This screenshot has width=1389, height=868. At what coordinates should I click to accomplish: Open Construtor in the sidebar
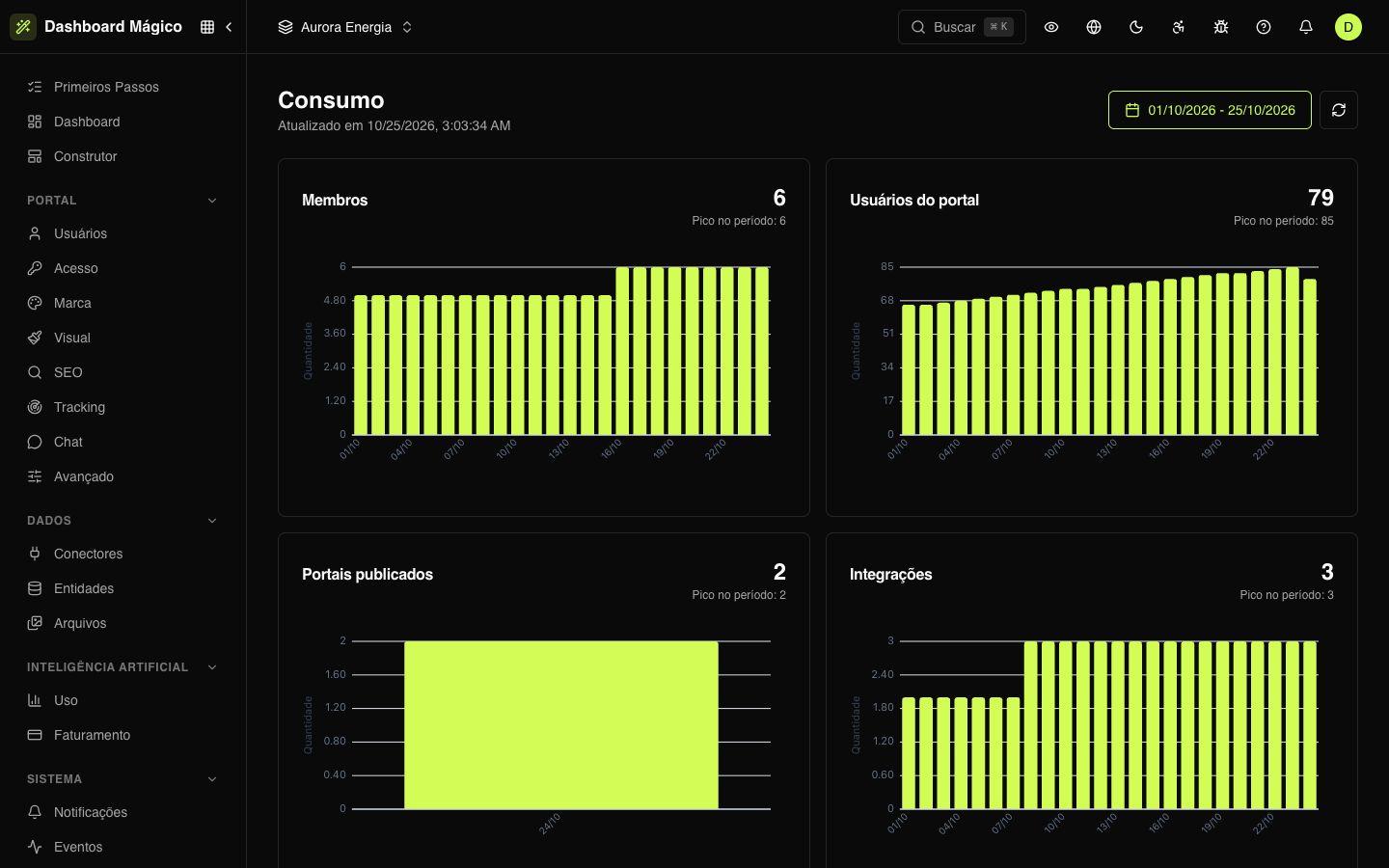pyautogui.click(x=123, y=156)
